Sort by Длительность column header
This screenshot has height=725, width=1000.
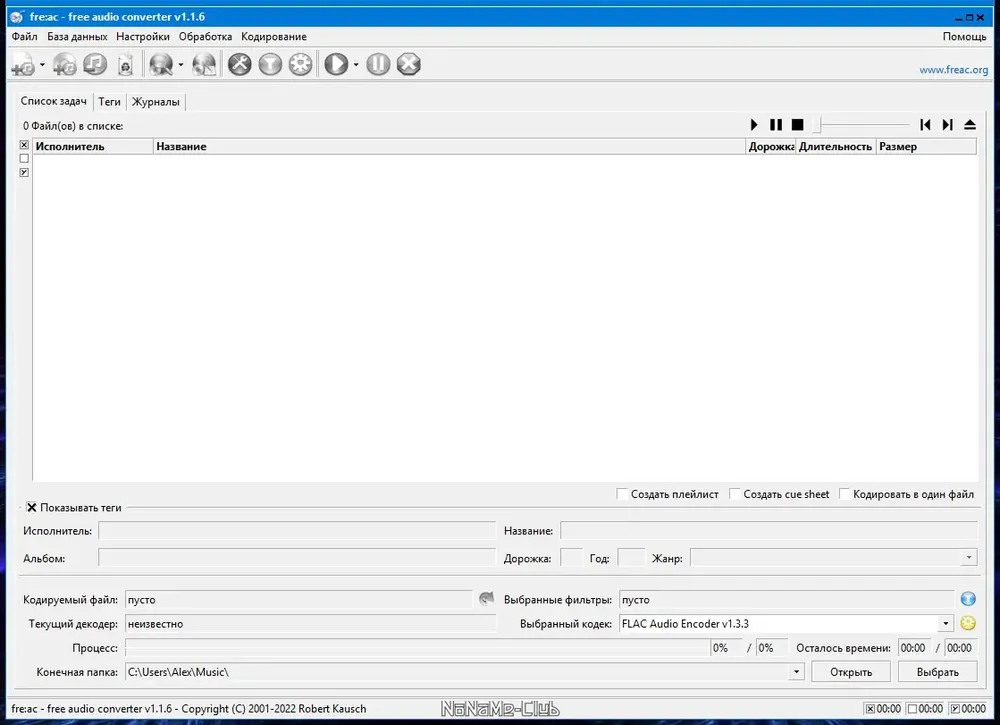(836, 147)
